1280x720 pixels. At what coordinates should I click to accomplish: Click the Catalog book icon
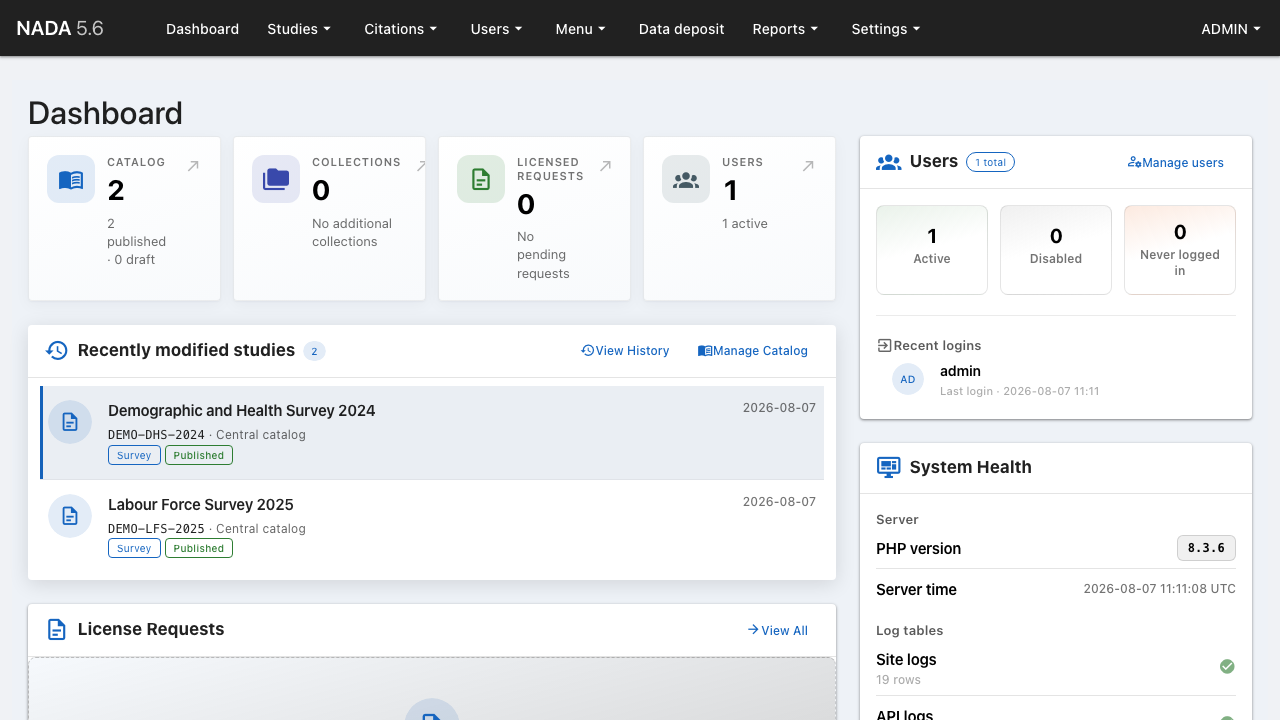[x=71, y=180]
